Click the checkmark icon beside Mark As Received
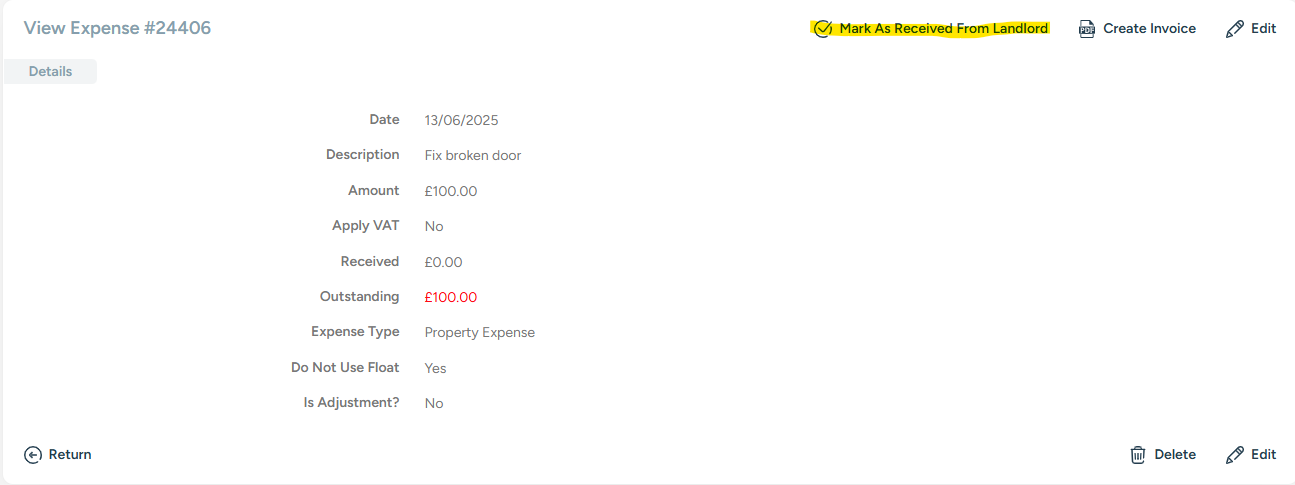 (x=823, y=29)
